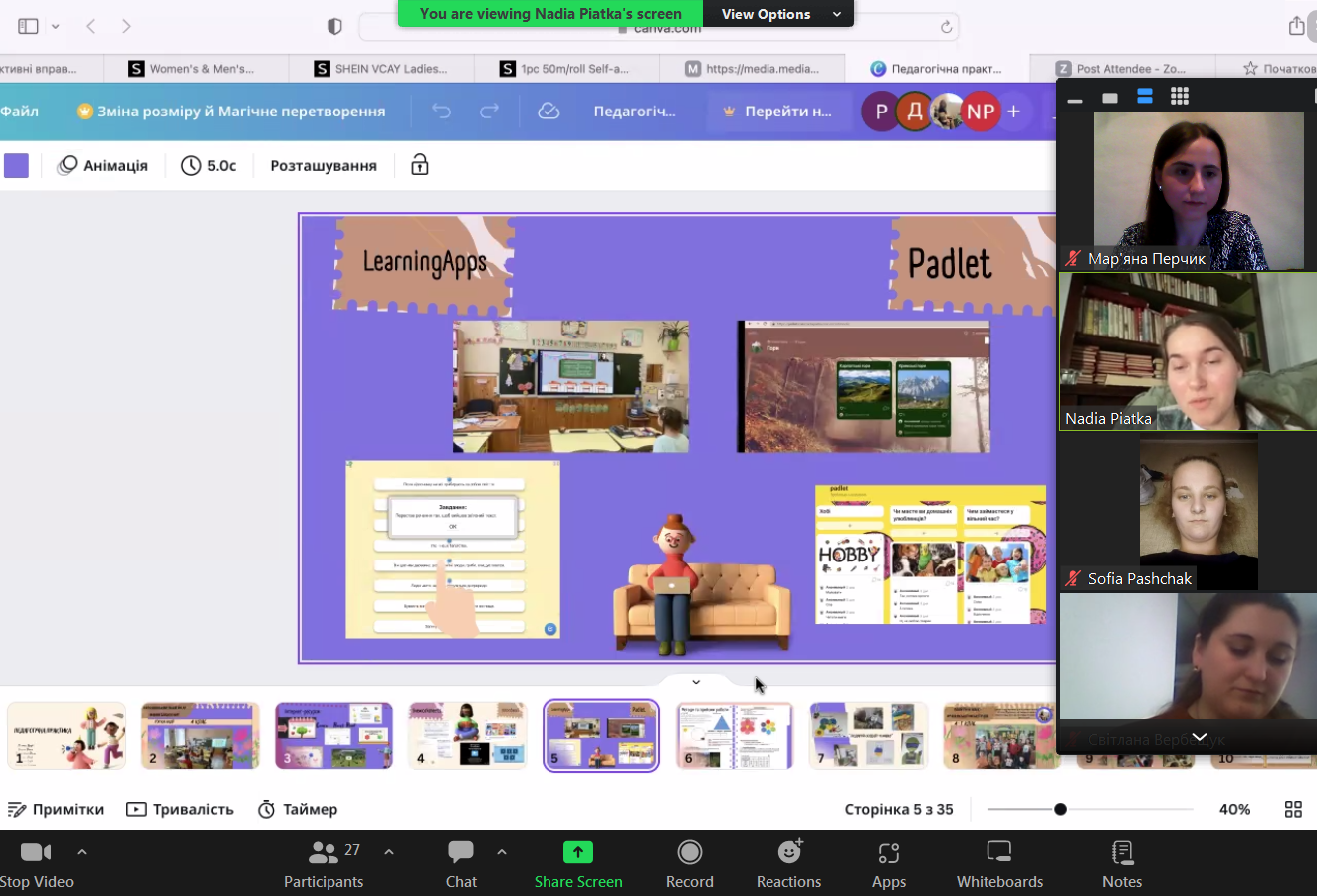Toggle grid view of pages
Image resolution: width=1317 pixels, height=896 pixels.
pyautogui.click(x=1293, y=809)
